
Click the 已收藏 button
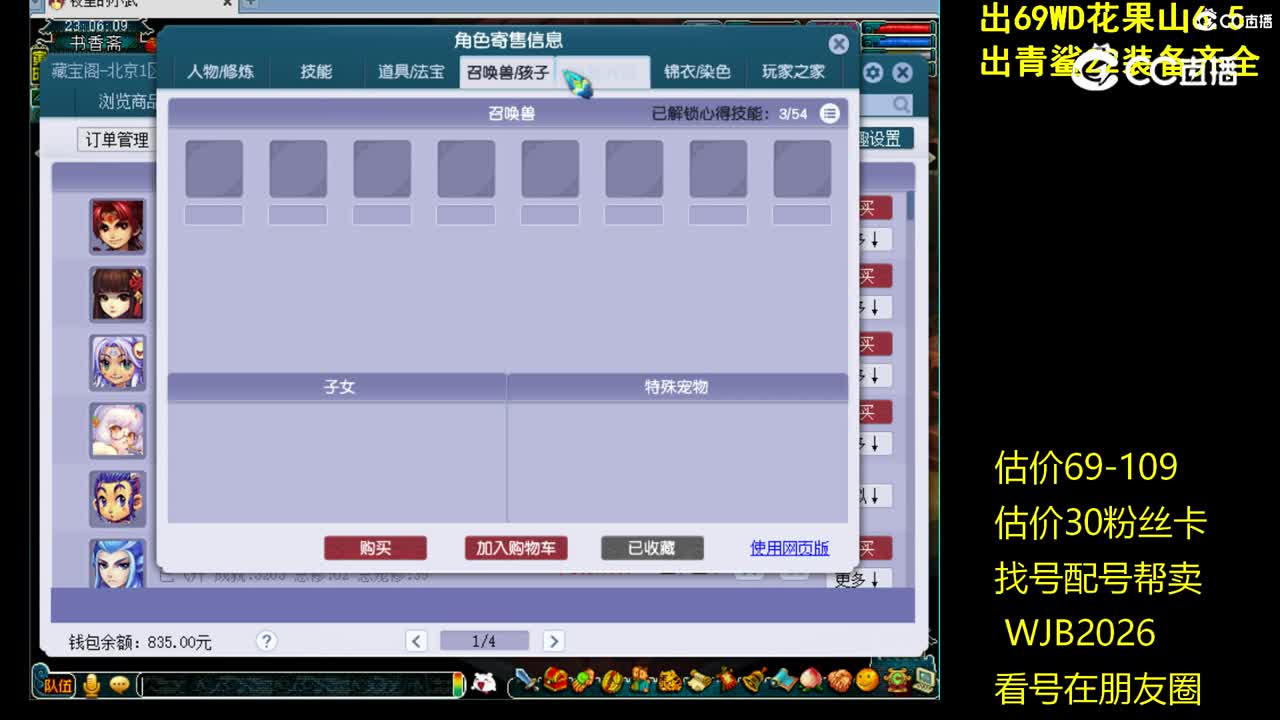click(652, 548)
